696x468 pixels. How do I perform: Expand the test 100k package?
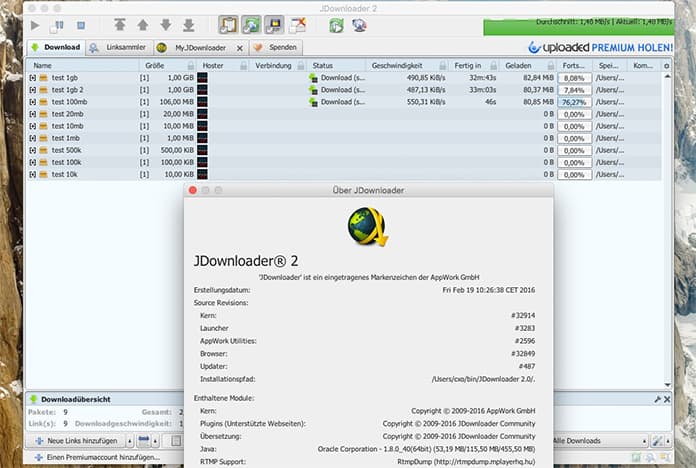[x=32, y=162]
